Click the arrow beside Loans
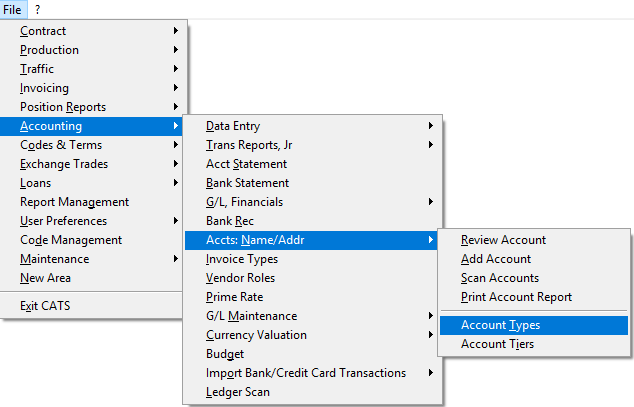 (x=175, y=183)
